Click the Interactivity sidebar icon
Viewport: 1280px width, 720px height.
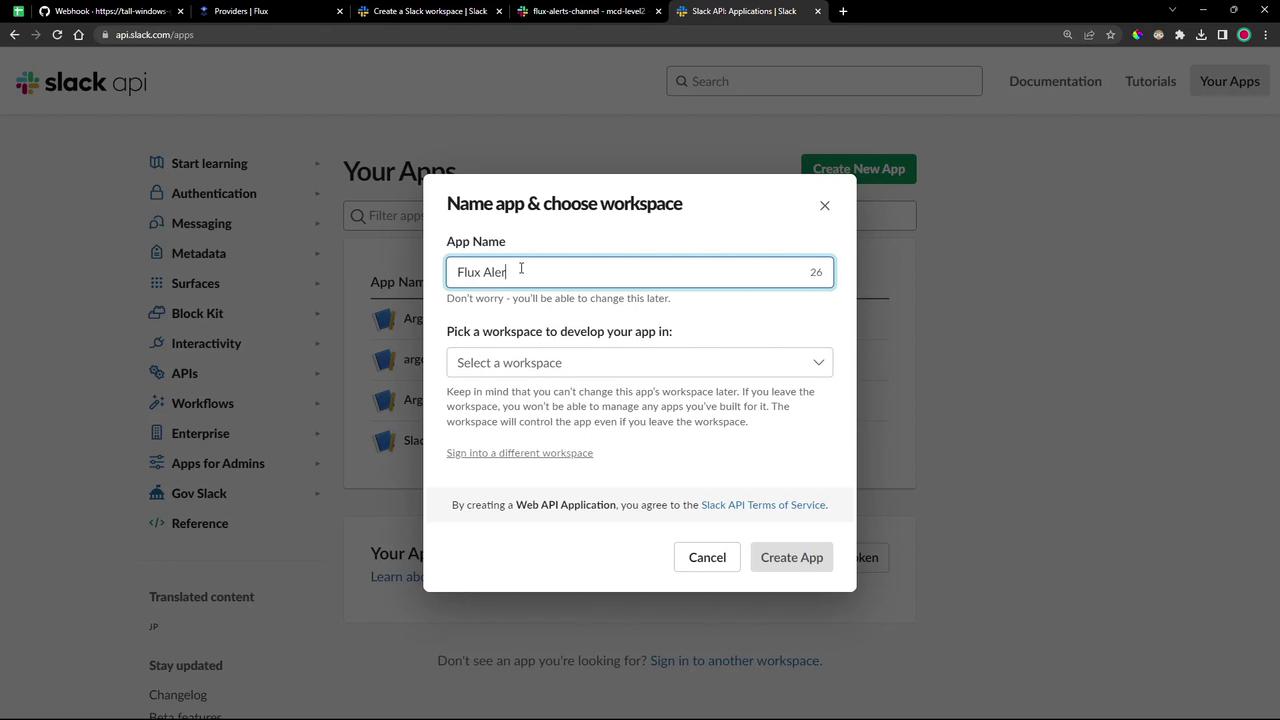[157, 343]
